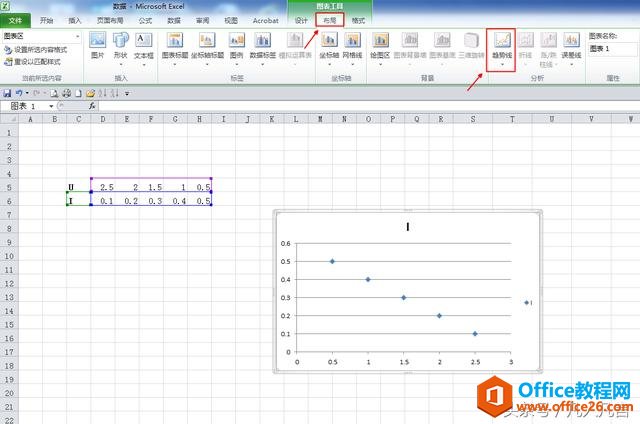Click 设置所选内容格式 format selection
Image resolution: width=640 pixels, height=424 pixels.
coord(36,50)
